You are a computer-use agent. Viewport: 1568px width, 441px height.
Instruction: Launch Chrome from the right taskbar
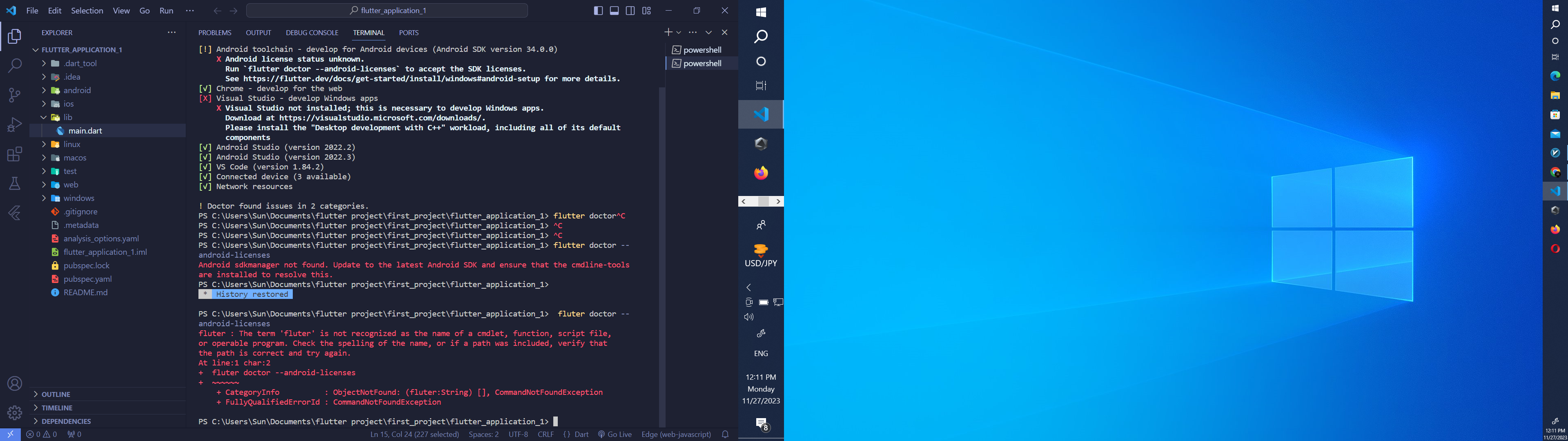pyautogui.click(x=1555, y=172)
